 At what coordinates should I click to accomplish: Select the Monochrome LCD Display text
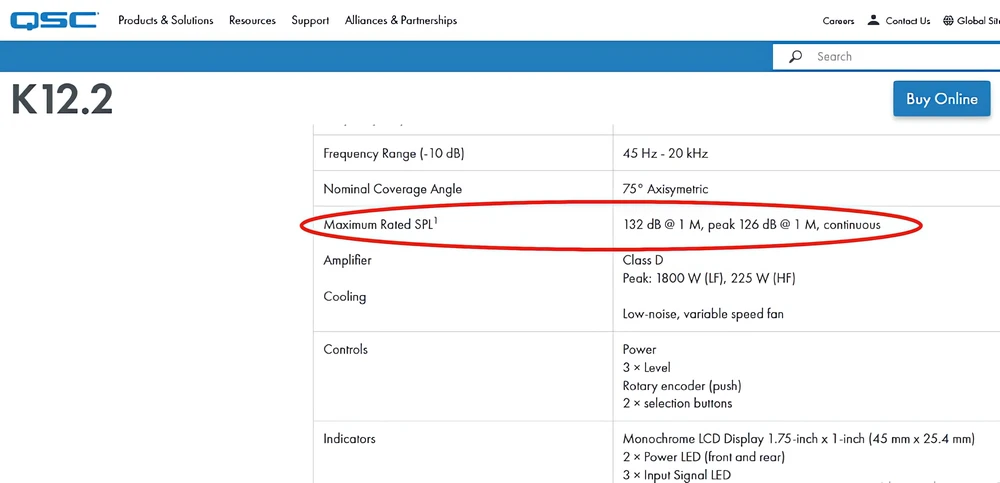pos(799,439)
